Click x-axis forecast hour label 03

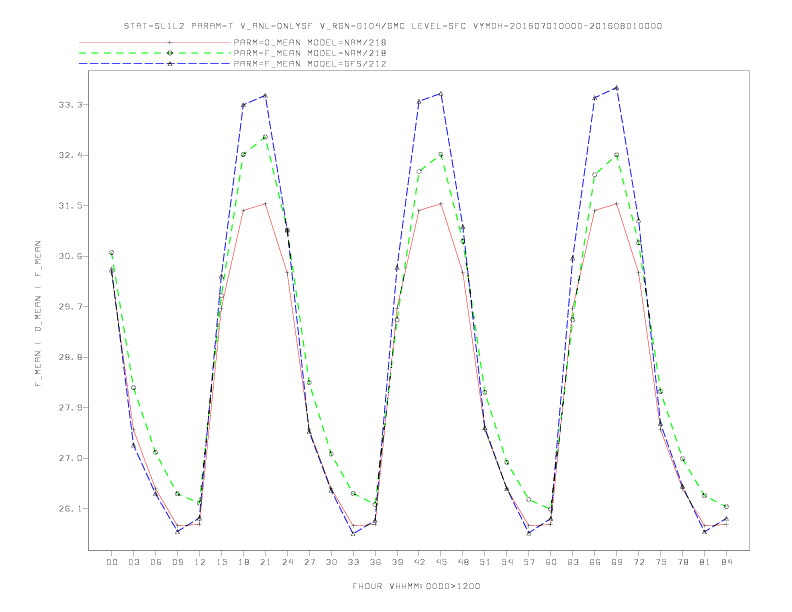[x=134, y=562]
